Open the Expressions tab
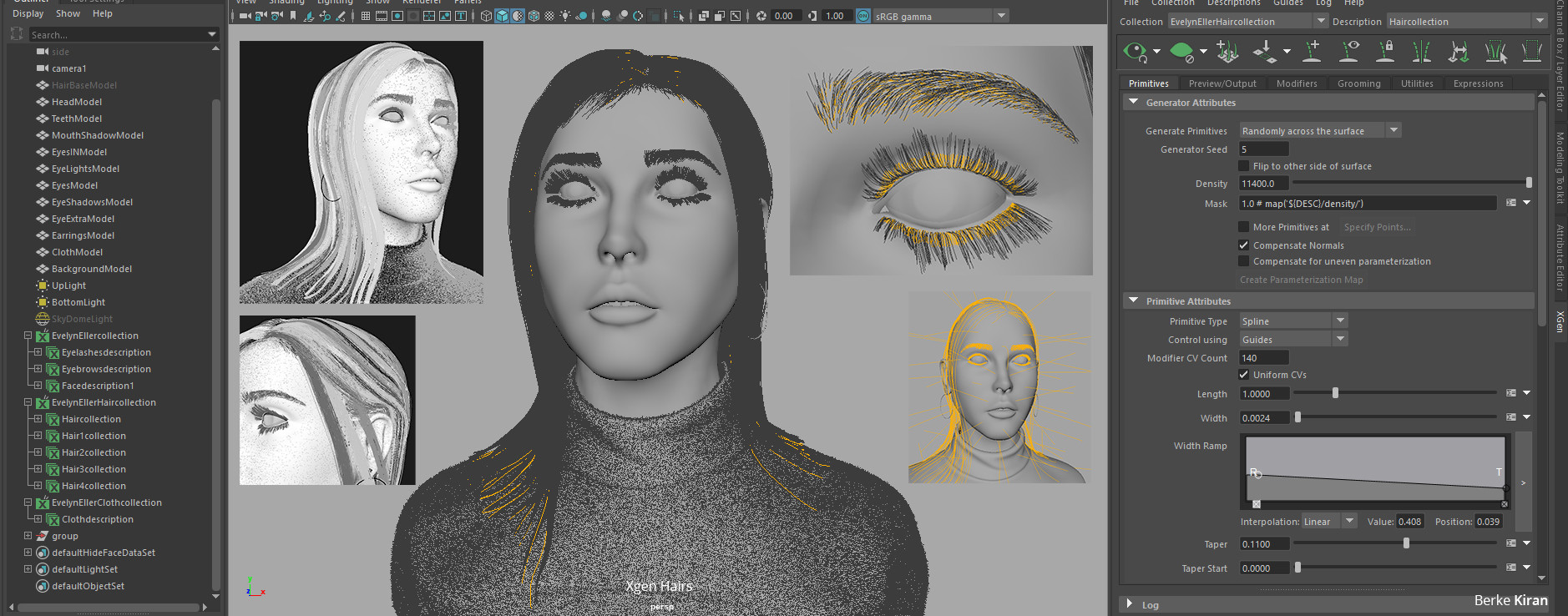The width and height of the screenshot is (1568, 616). 1478,83
